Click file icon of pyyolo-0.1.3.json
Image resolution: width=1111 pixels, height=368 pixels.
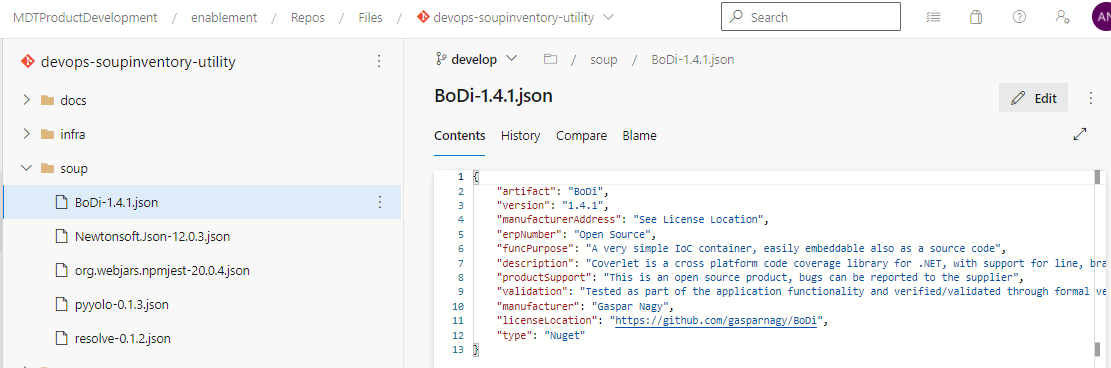(x=61, y=304)
